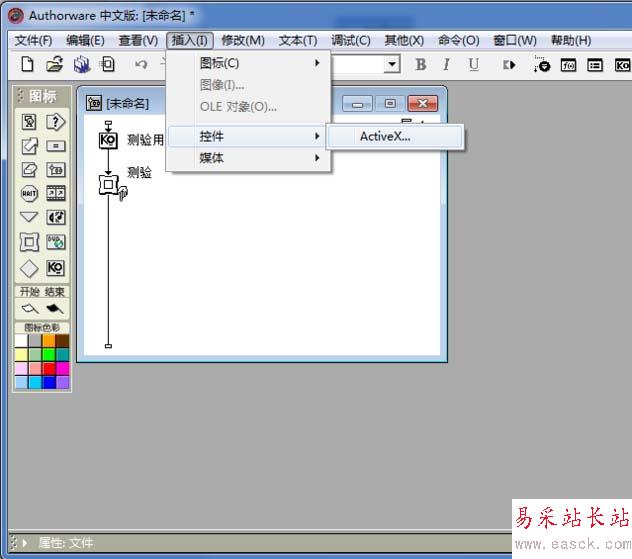Toggle Underline text formatting
Image resolution: width=632 pixels, height=559 pixels.
pos(474,64)
